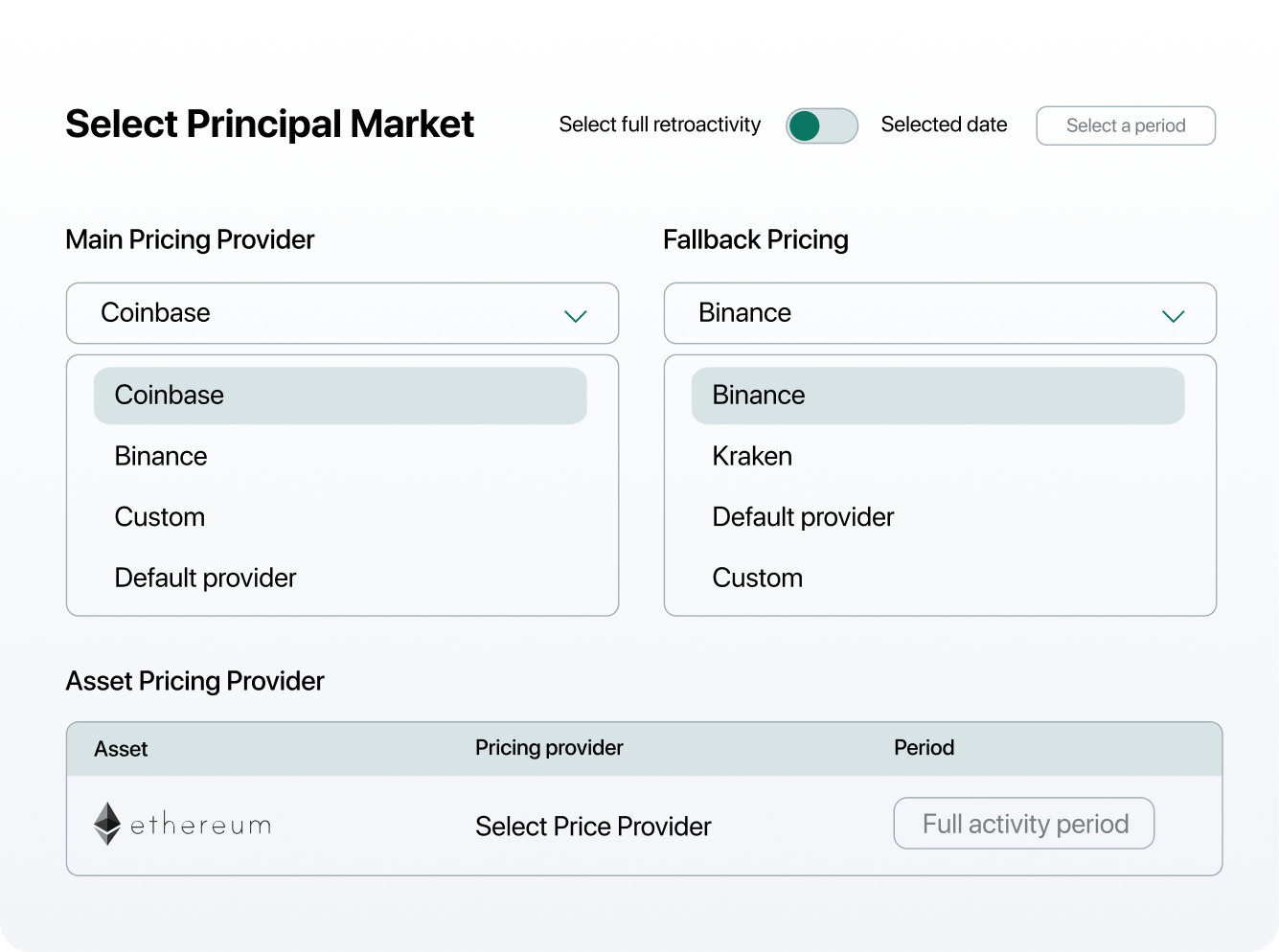The image size is (1279, 952).
Task: Click the ethereum asset name text
Action: pos(200,825)
